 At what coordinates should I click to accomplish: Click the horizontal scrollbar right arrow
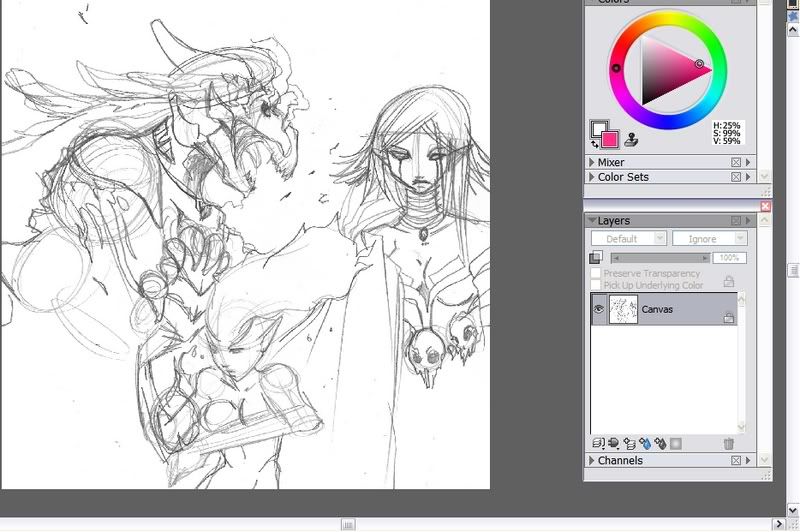tap(779, 524)
